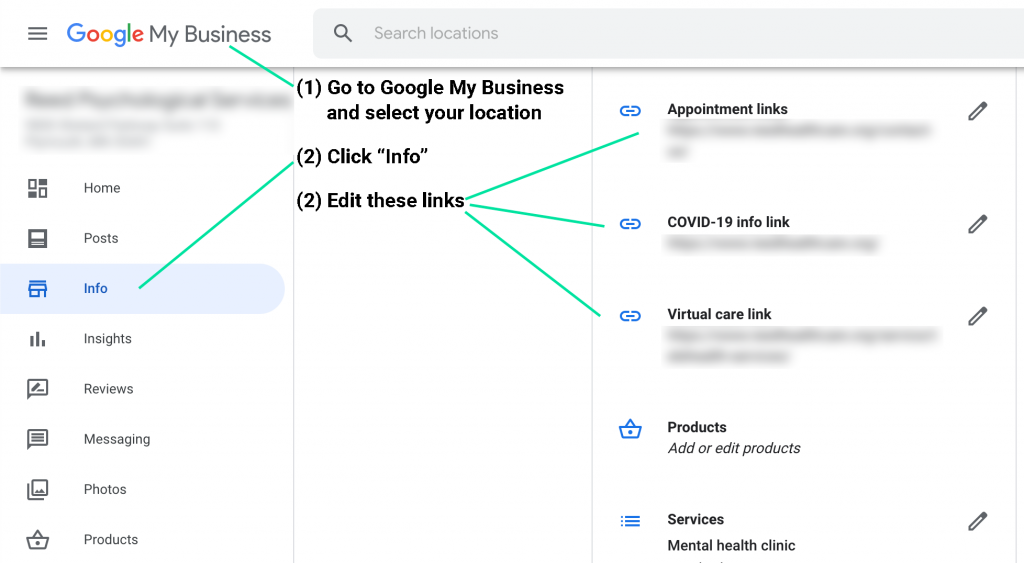The width and height of the screenshot is (1024, 563).
Task: Click the Reviews icon in sidebar
Action: click(38, 389)
